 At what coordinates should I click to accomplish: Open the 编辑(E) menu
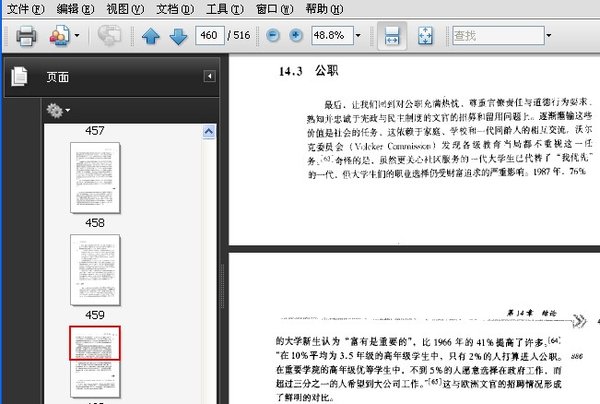[x=75, y=8]
